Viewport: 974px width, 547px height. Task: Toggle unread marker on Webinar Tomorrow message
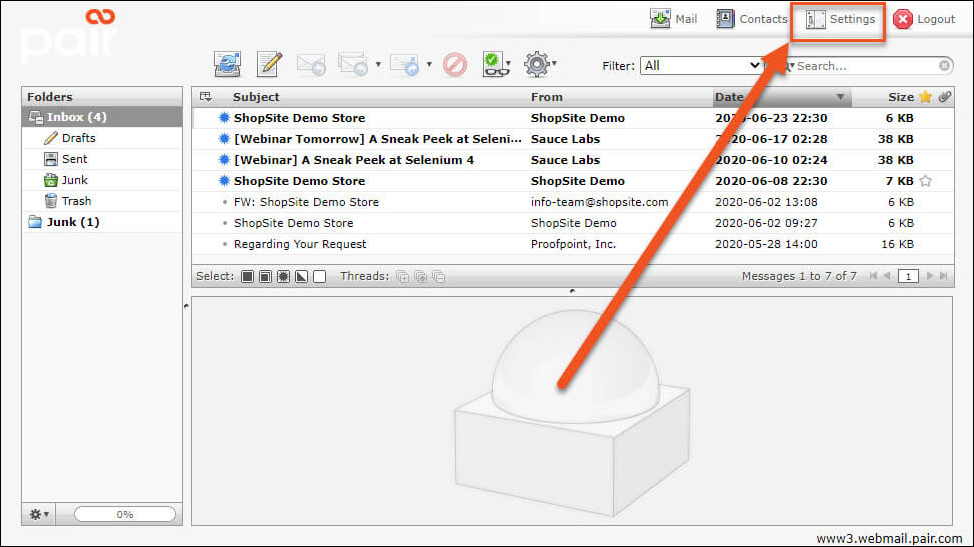pos(224,138)
